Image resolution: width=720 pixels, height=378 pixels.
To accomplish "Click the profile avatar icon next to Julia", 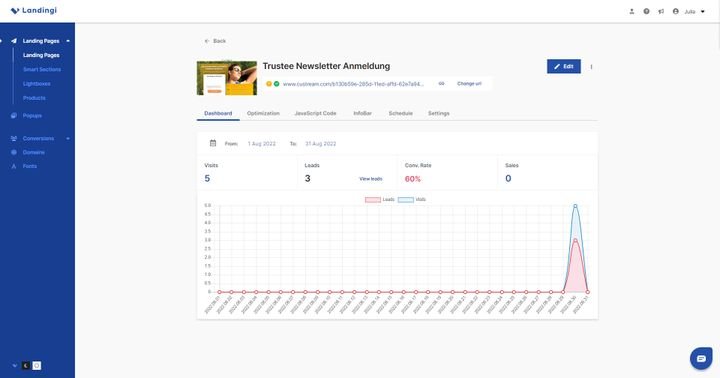I will 675,11.
